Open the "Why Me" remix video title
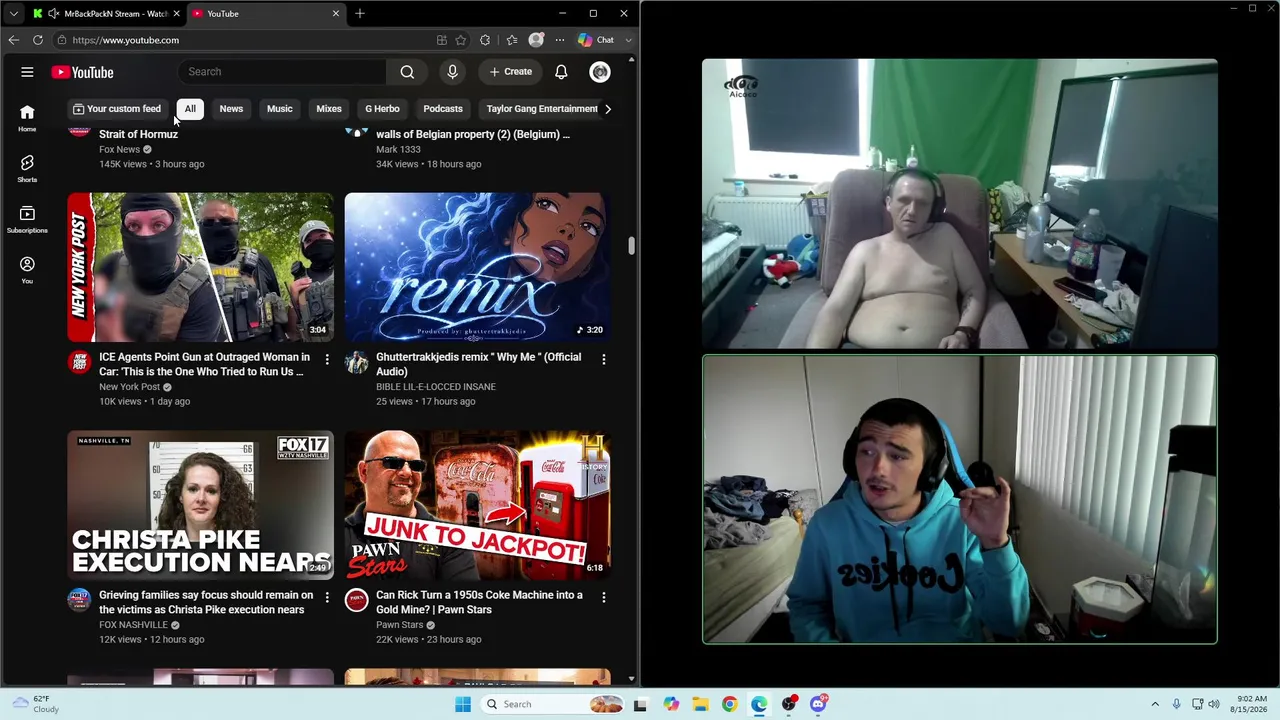Viewport: 1280px width, 720px height. [x=478, y=364]
